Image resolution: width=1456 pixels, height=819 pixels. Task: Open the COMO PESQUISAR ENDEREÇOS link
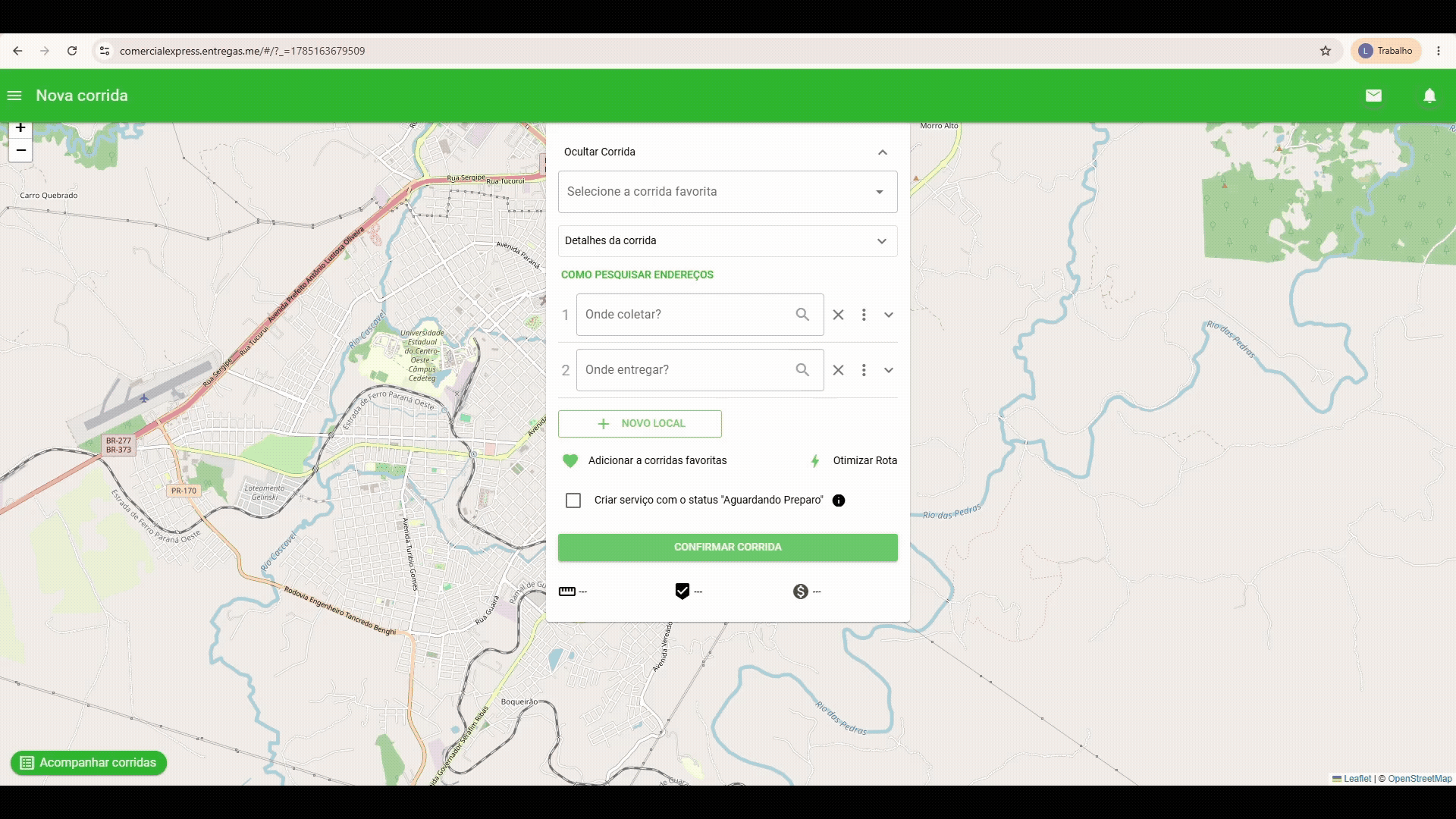click(x=637, y=275)
